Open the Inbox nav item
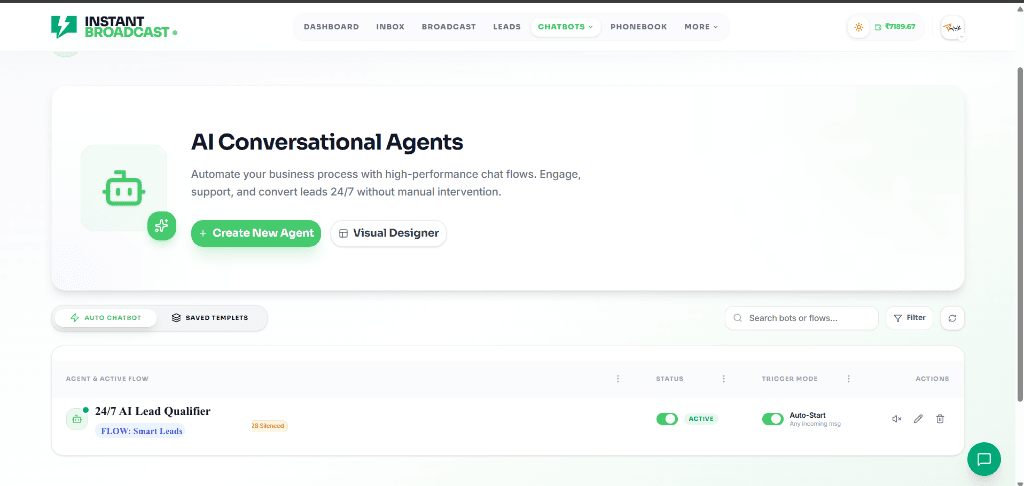 391,27
